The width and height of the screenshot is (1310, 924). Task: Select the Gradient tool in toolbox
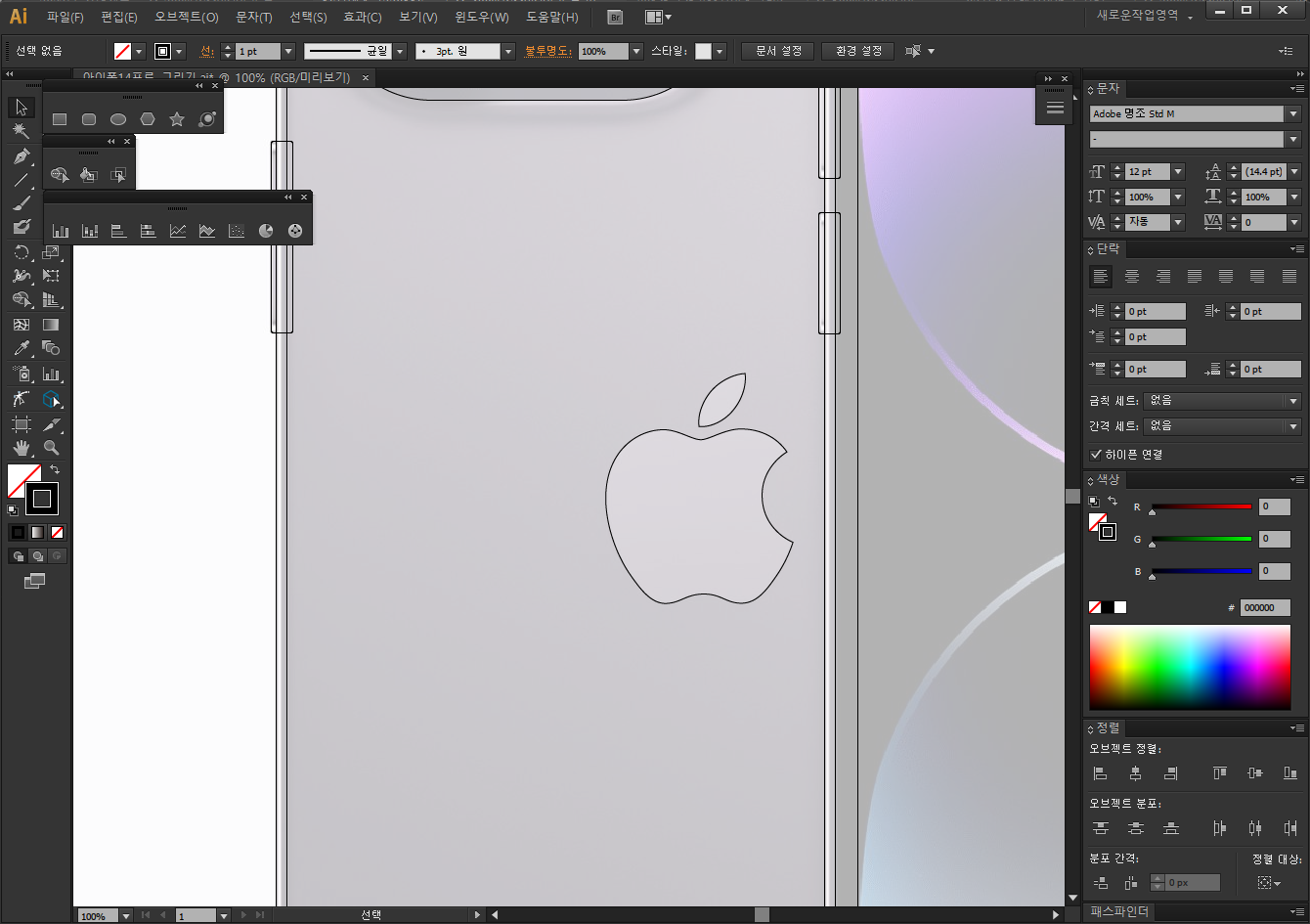[51, 325]
